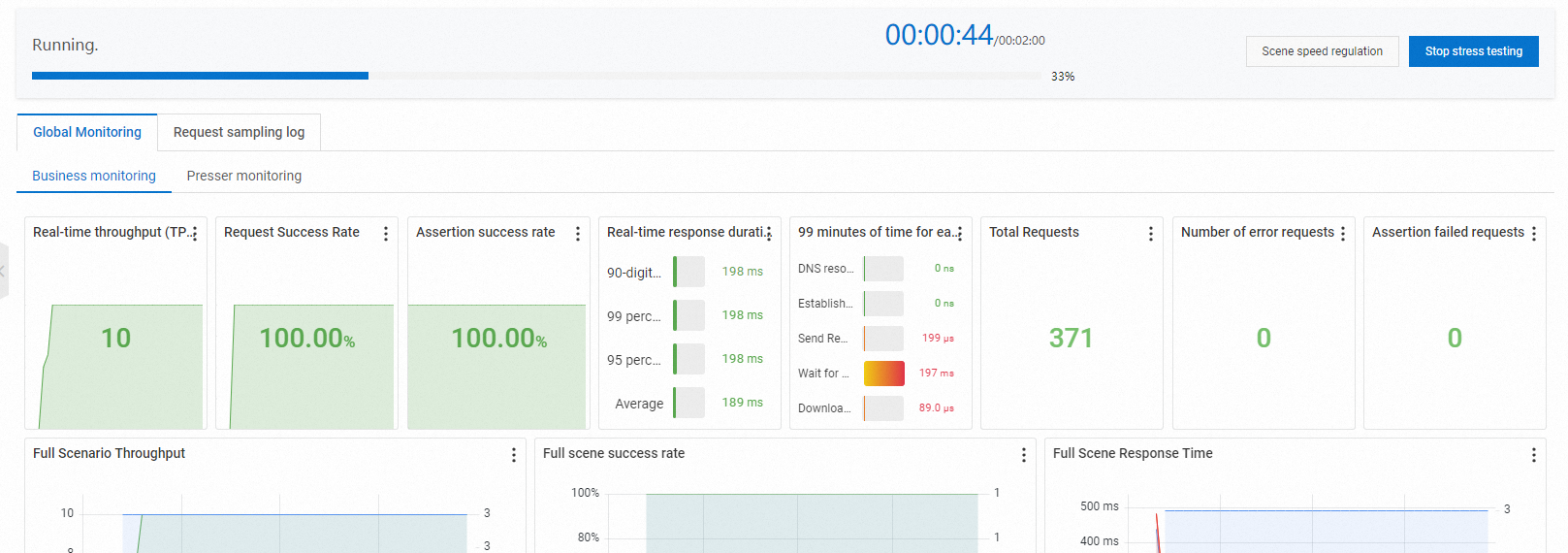Open Full Scenario Throughput chart menu
This screenshot has width=1568, height=553.
514,455
